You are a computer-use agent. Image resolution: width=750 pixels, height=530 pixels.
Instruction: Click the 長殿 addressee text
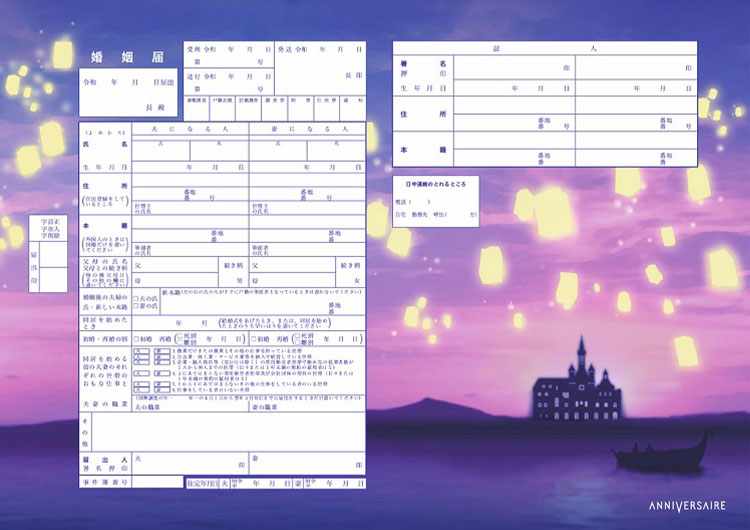[x=155, y=108]
